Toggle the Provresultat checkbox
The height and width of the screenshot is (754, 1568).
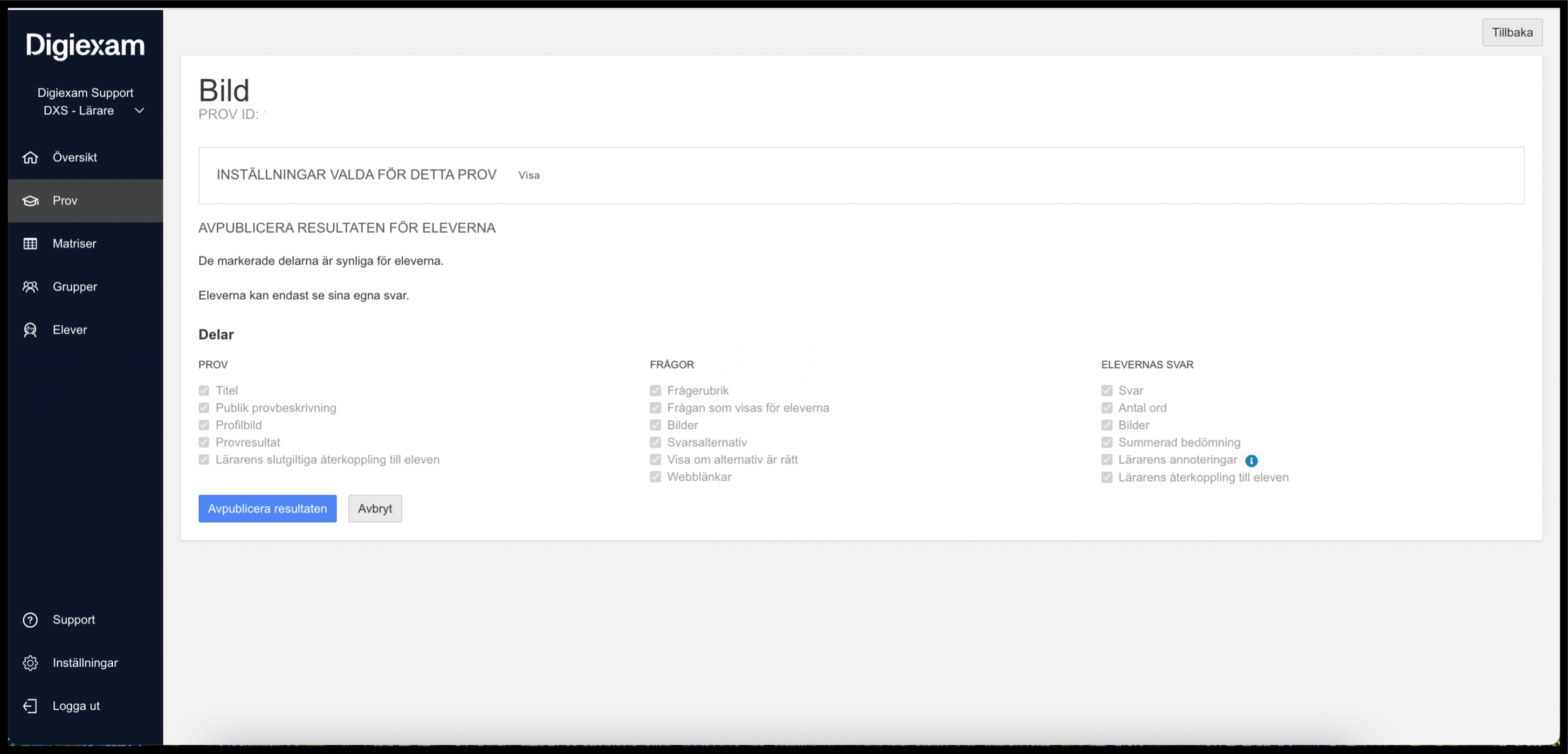(204, 443)
